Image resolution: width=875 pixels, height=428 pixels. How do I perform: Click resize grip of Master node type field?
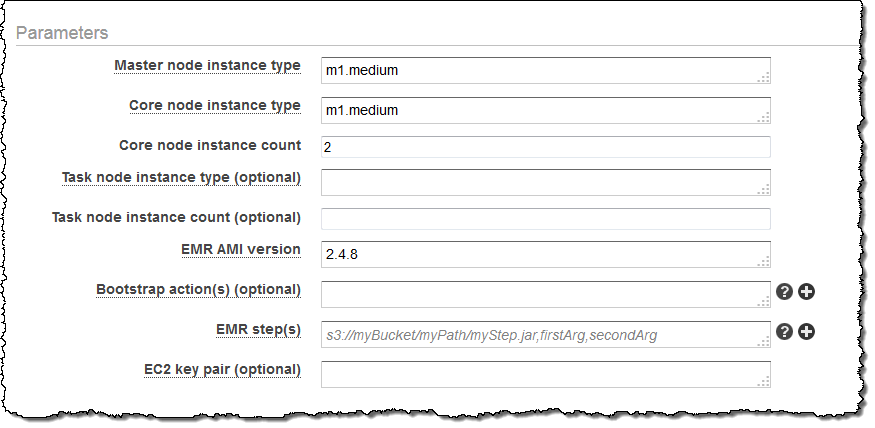pos(764,77)
